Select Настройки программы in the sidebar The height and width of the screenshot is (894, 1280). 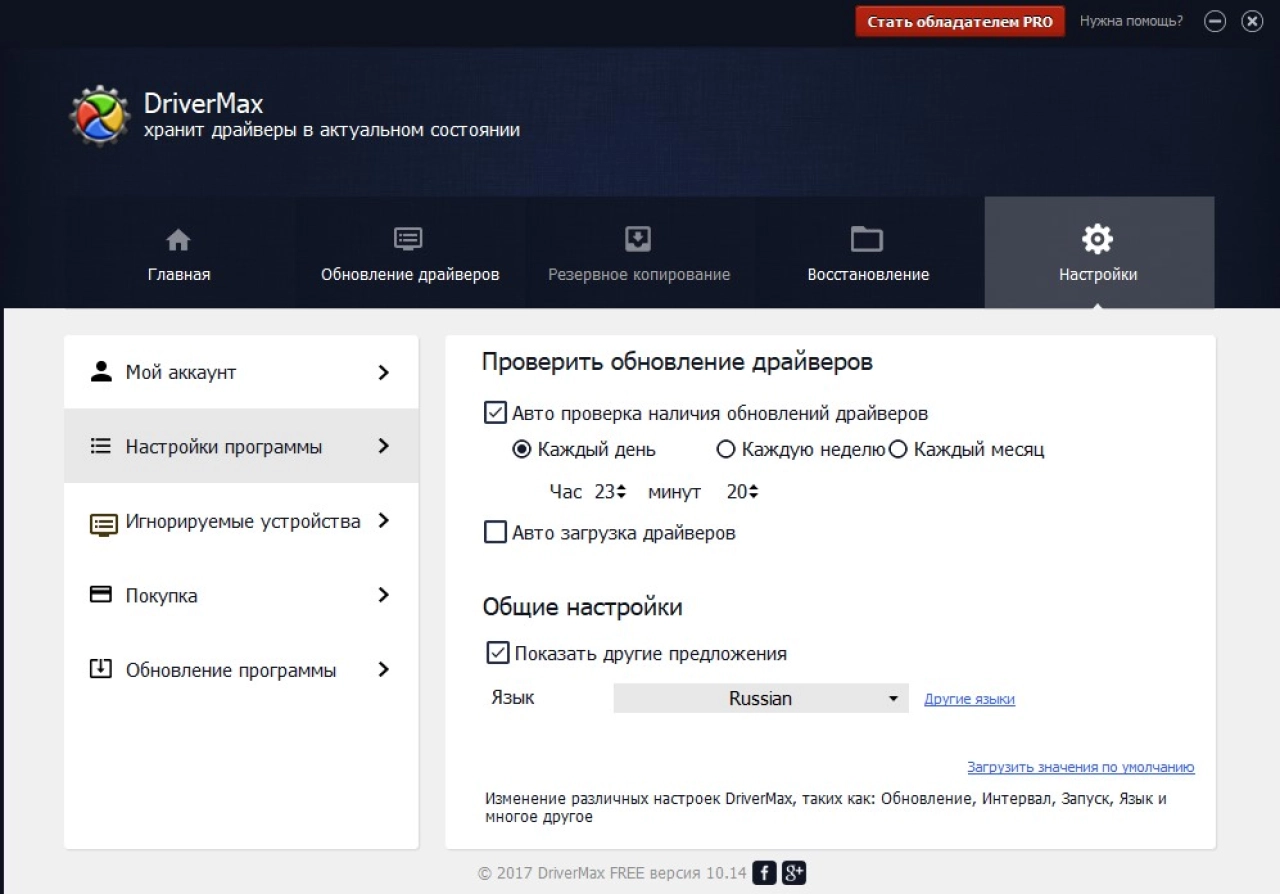click(x=241, y=446)
